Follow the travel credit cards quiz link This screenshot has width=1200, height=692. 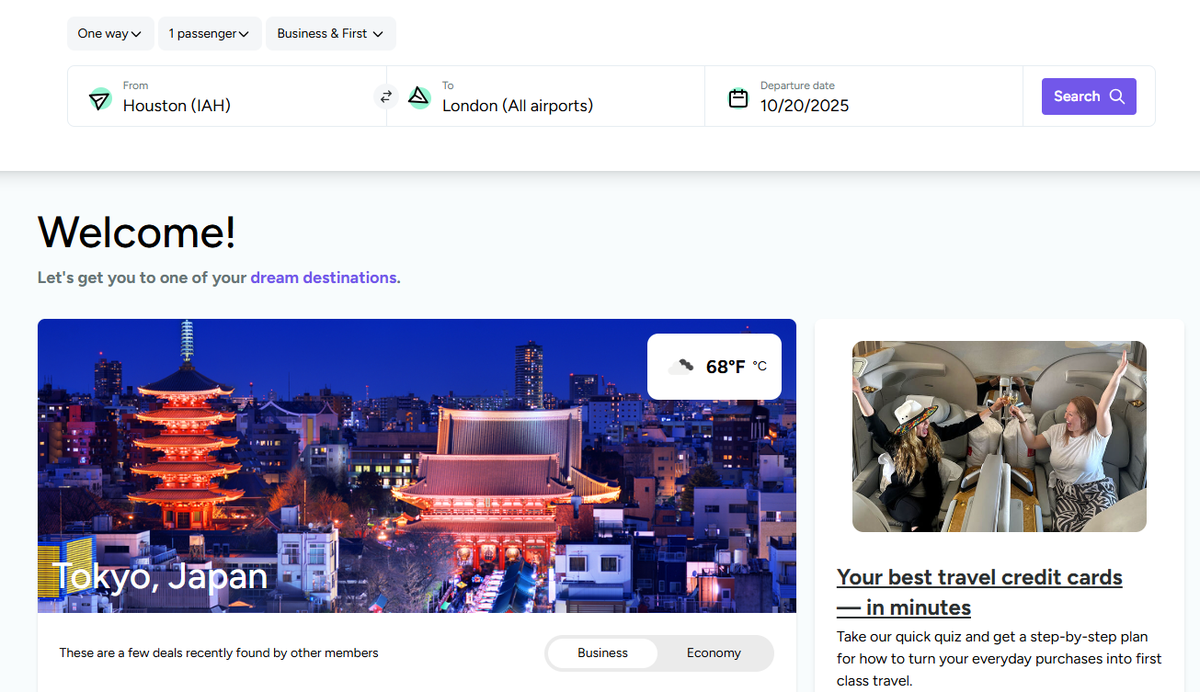[x=979, y=591]
